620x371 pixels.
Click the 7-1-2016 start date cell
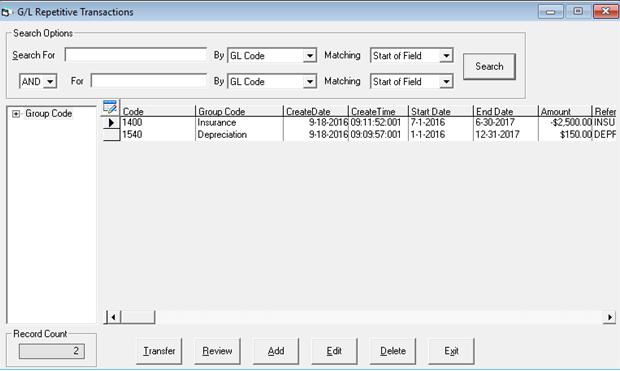point(440,123)
